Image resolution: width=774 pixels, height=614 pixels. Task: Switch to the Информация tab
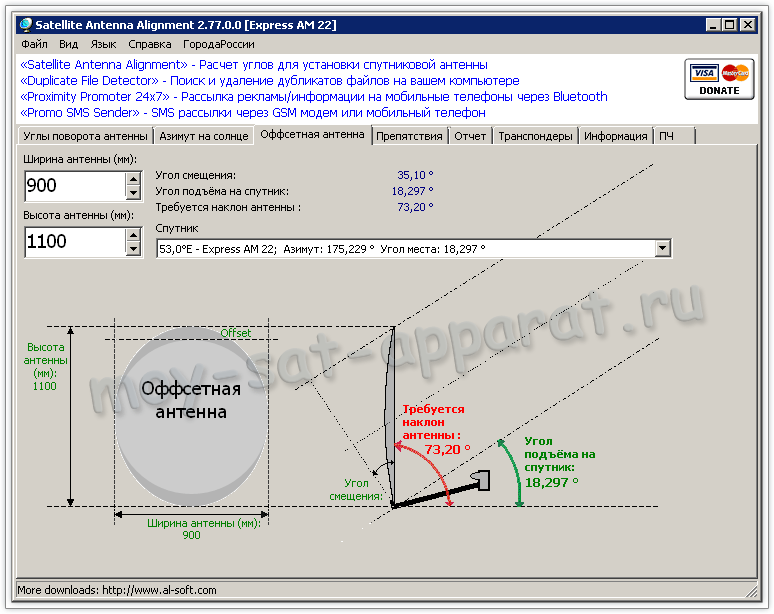point(616,136)
